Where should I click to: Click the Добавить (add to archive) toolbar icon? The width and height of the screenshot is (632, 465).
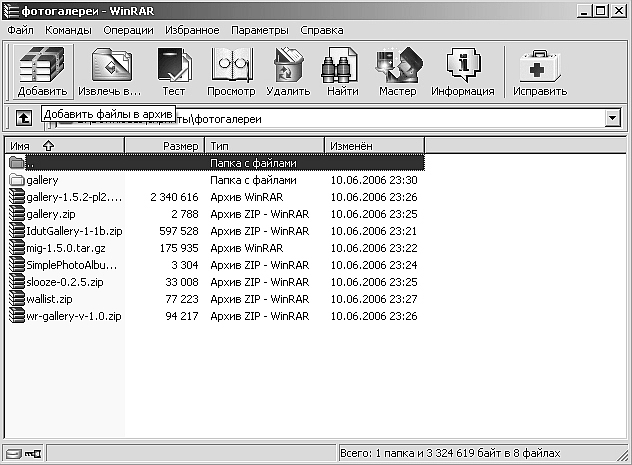pyautogui.click(x=42, y=64)
